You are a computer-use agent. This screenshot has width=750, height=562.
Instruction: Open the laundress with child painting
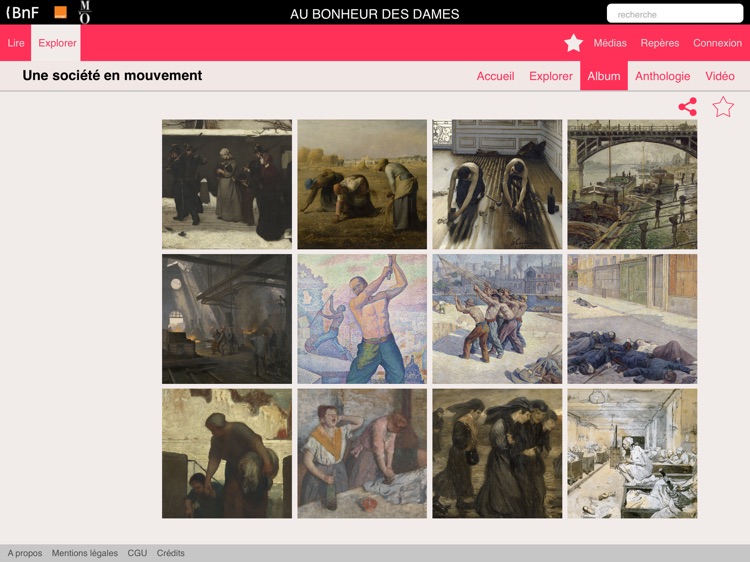point(227,453)
